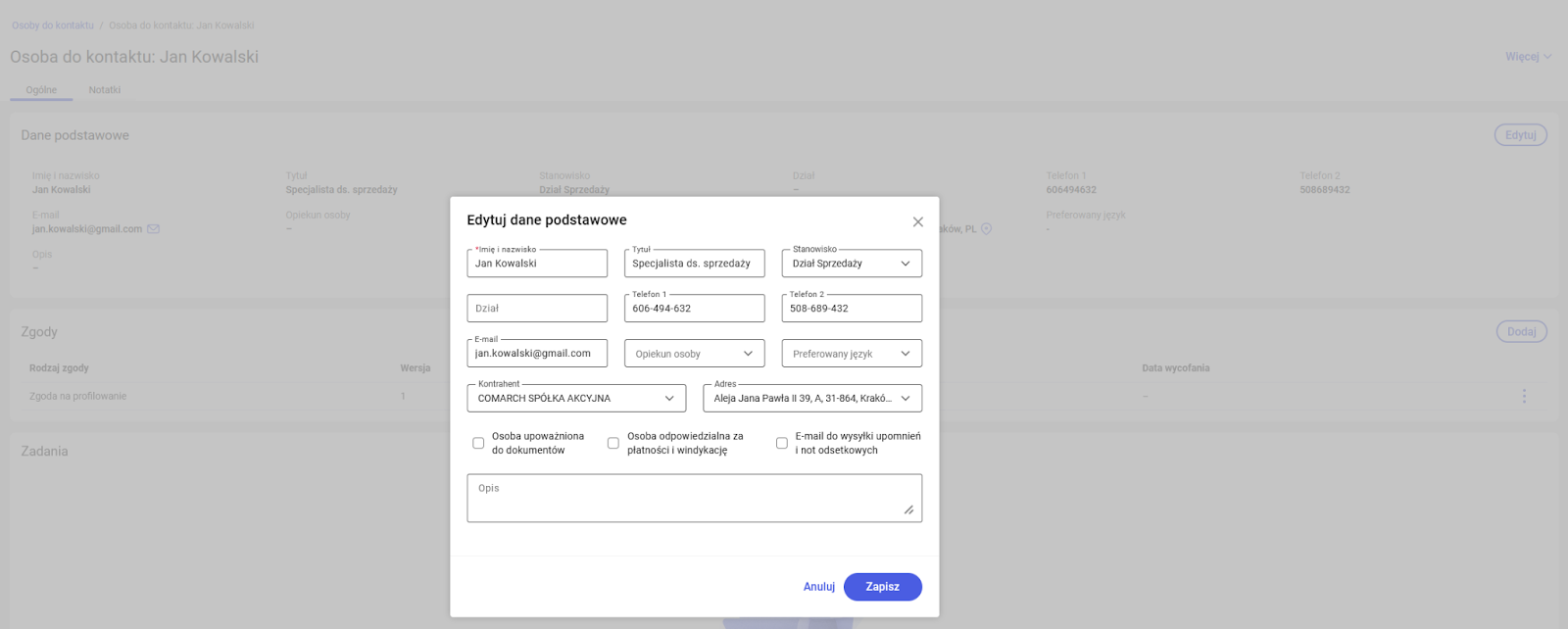The width and height of the screenshot is (1568, 629).
Task: Check Osoba upoważniona do dokumentów
Action: click(x=478, y=444)
